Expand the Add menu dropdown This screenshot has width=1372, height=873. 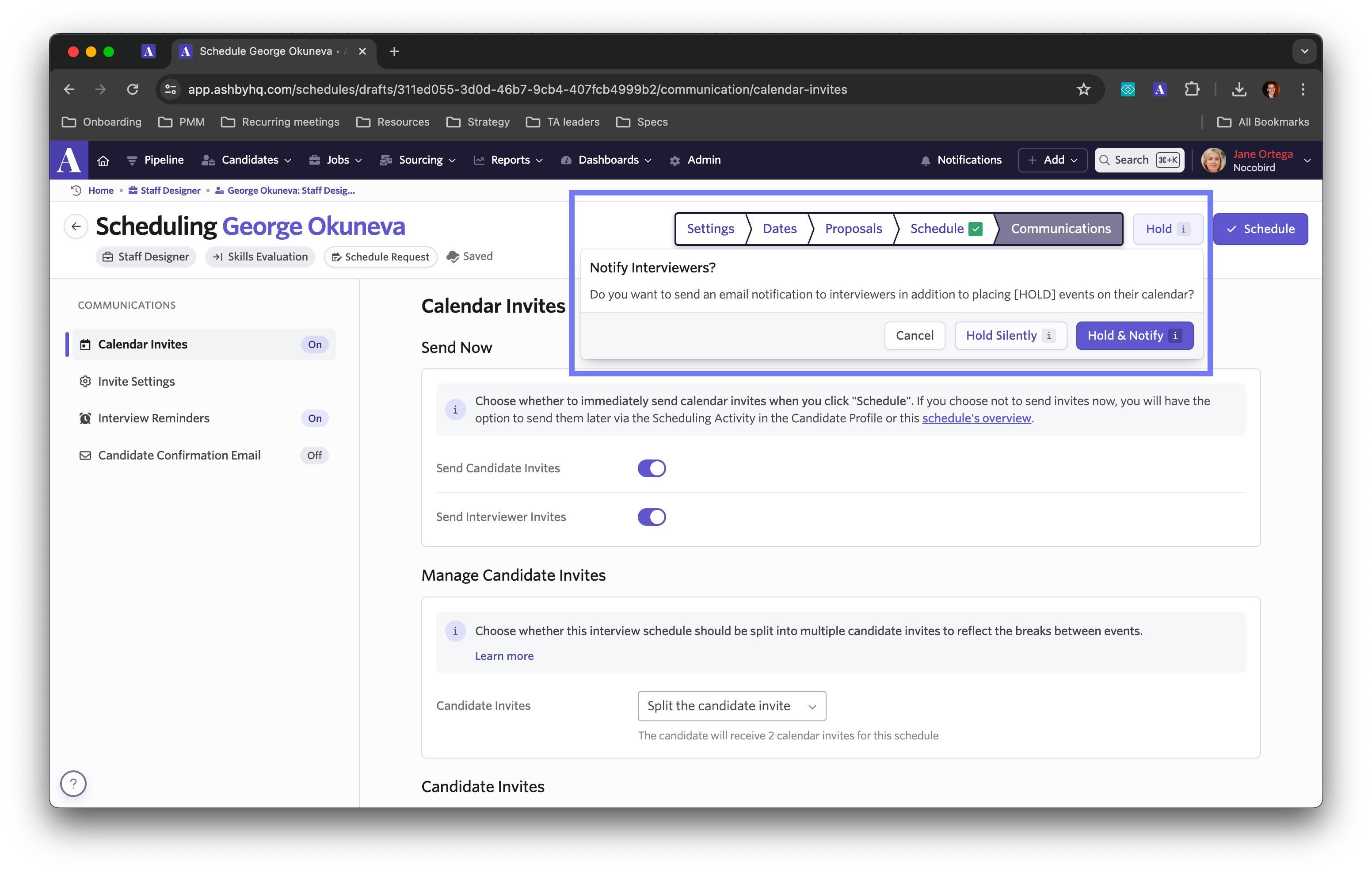pos(1052,160)
